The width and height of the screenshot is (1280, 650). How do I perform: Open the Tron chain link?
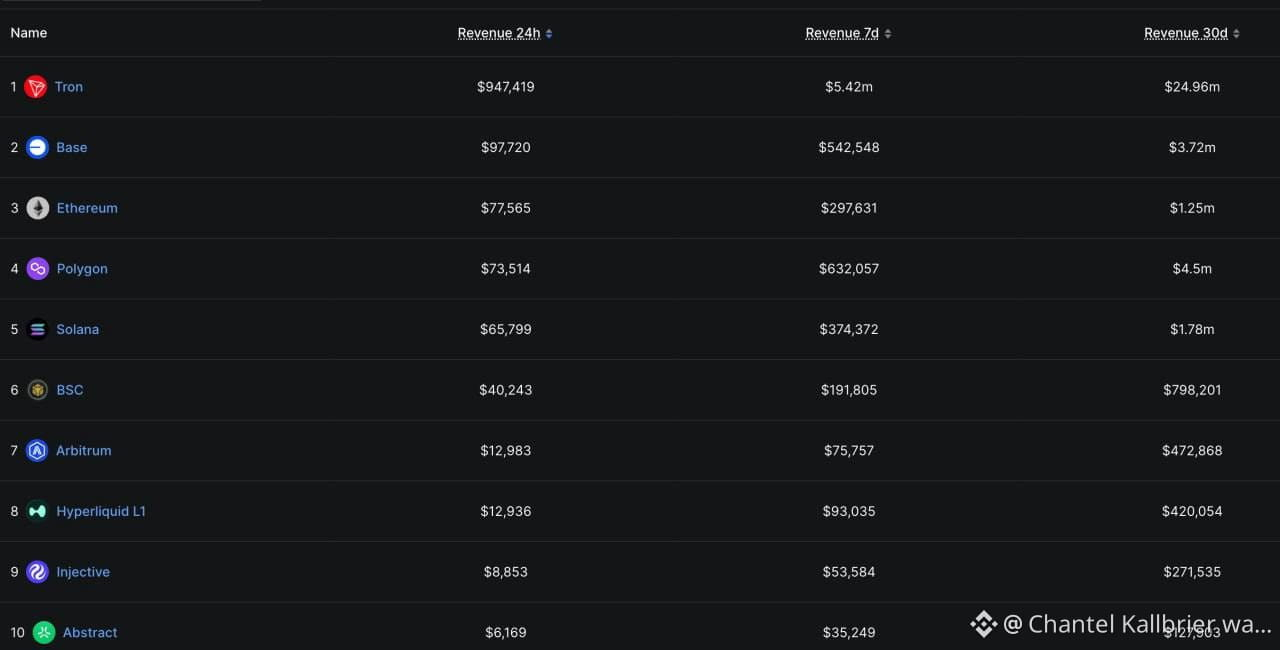click(69, 87)
